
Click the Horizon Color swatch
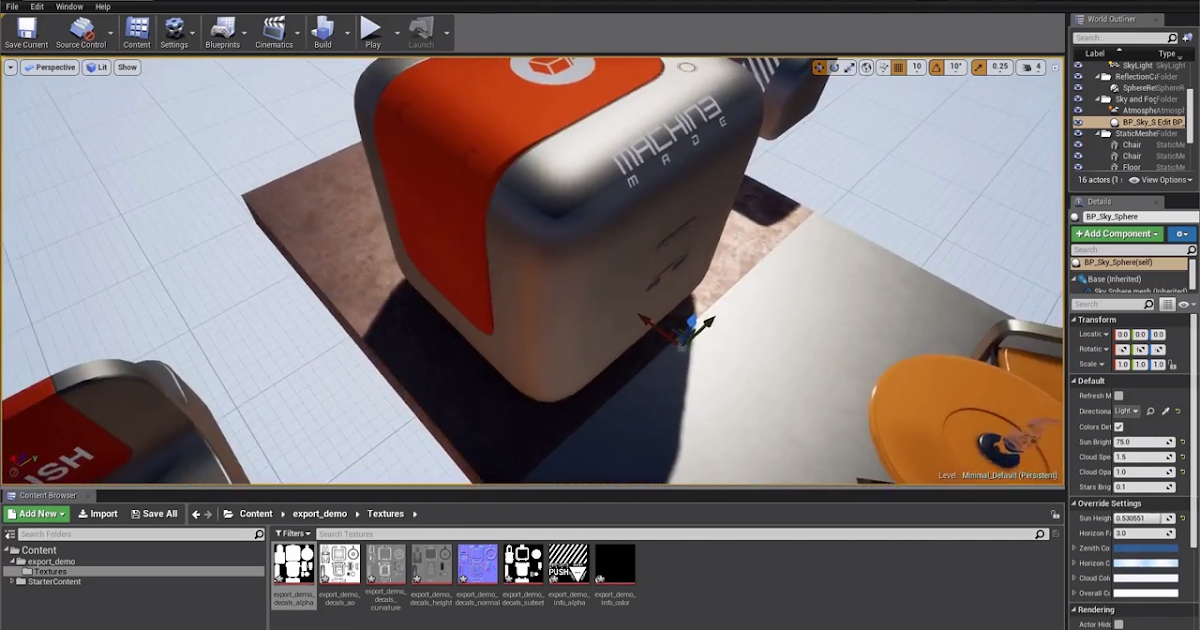[x=1146, y=563]
